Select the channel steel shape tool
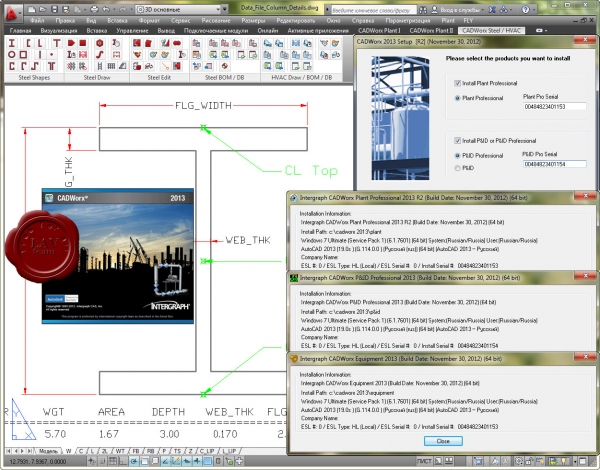Viewport: 600px width, 470px height. point(28,43)
